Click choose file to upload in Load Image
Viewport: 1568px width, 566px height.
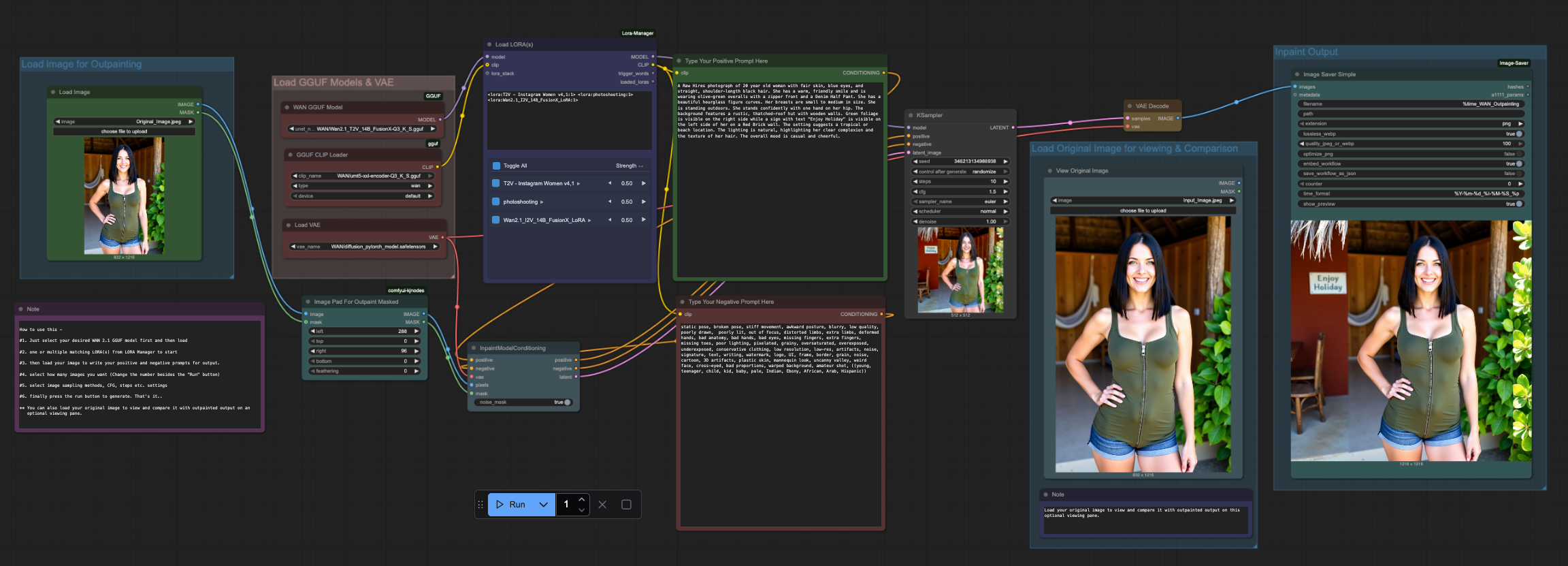coord(124,131)
